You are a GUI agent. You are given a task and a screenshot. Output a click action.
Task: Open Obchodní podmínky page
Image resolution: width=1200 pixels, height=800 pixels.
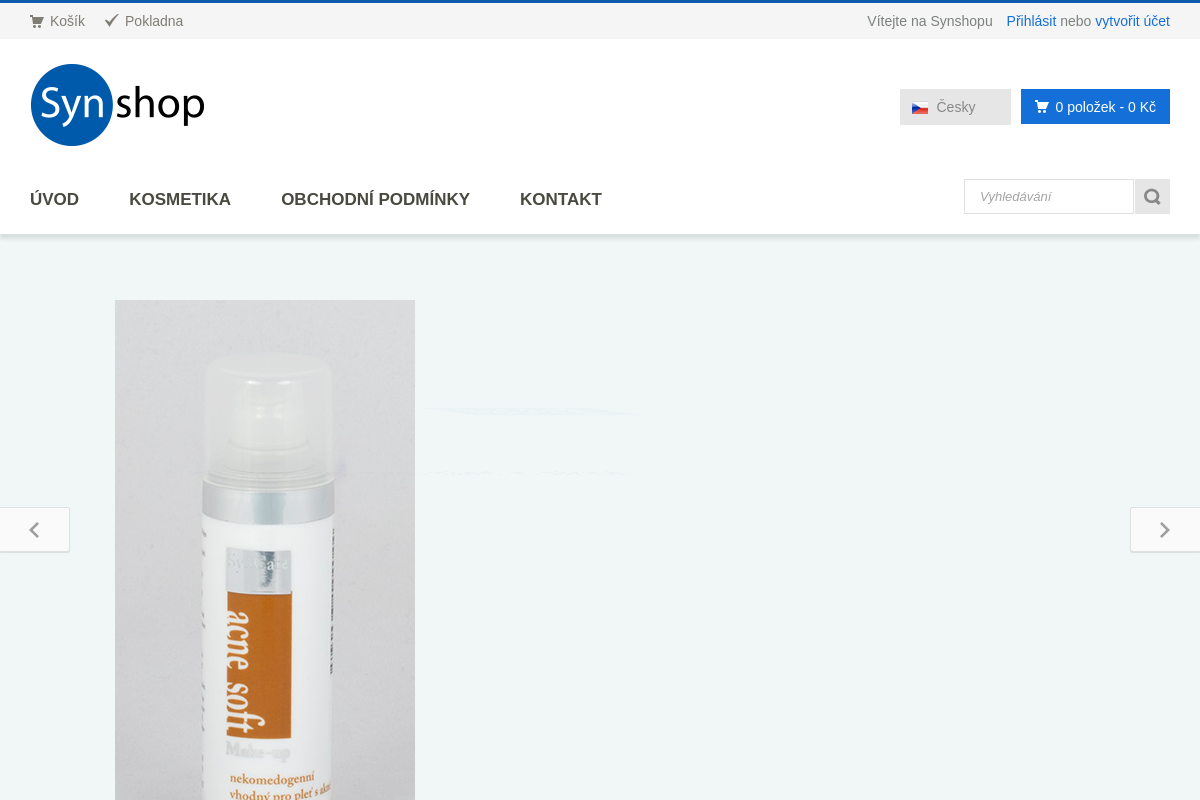pyautogui.click(x=375, y=199)
